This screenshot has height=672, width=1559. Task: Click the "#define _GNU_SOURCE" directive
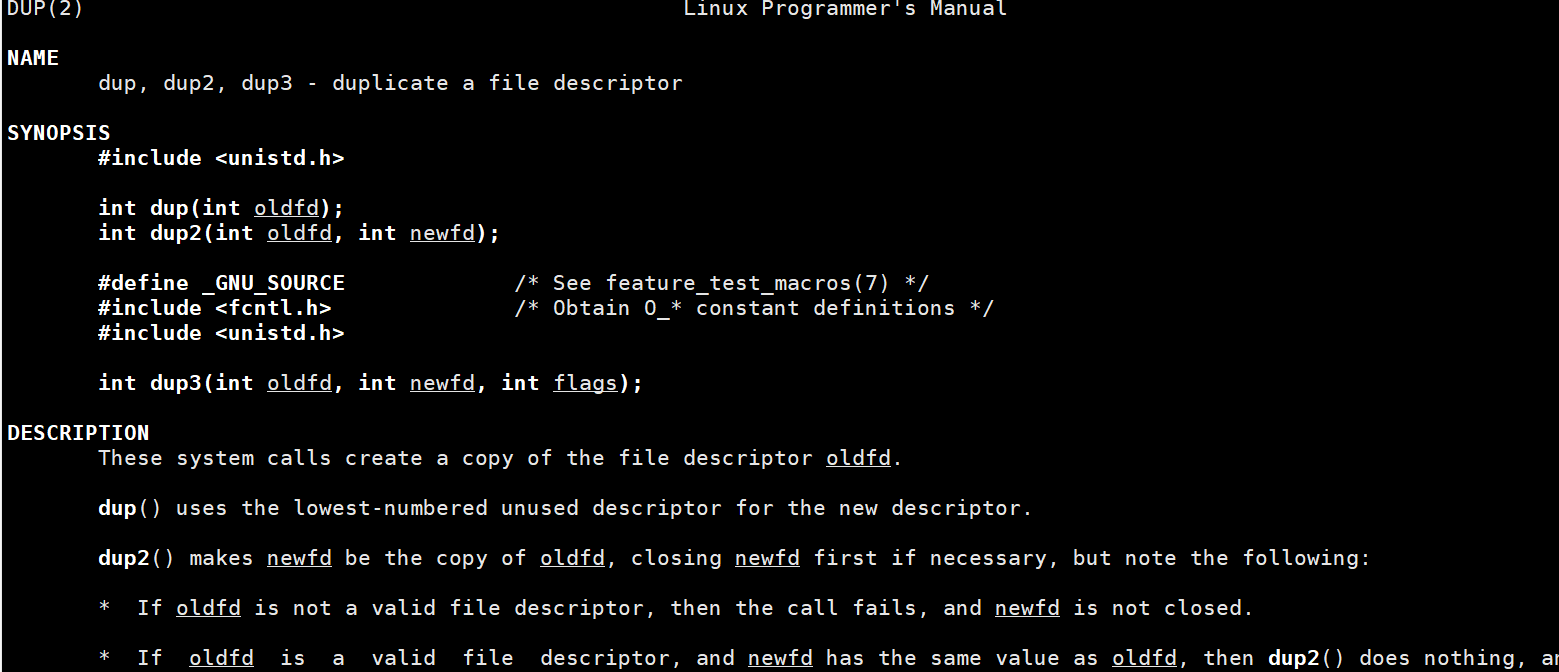pyautogui.click(x=221, y=283)
